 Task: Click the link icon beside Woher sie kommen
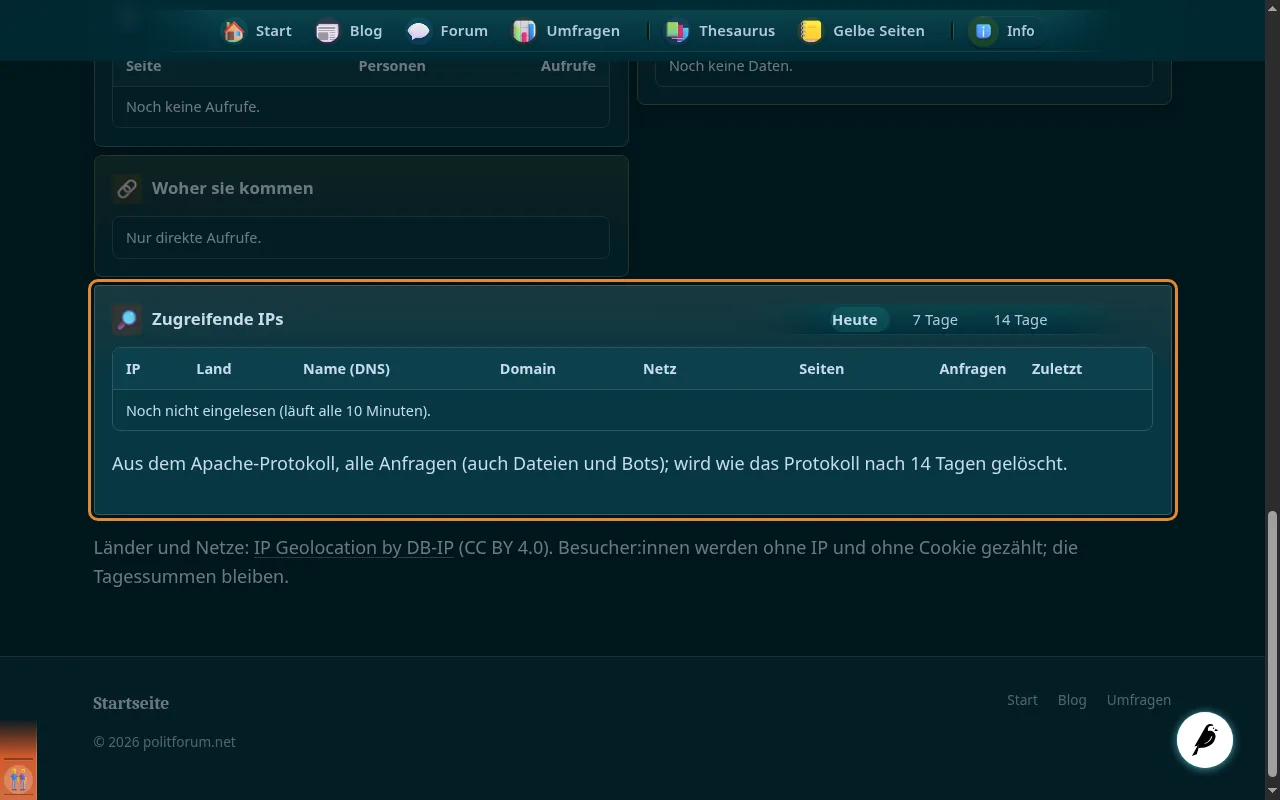(127, 188)
